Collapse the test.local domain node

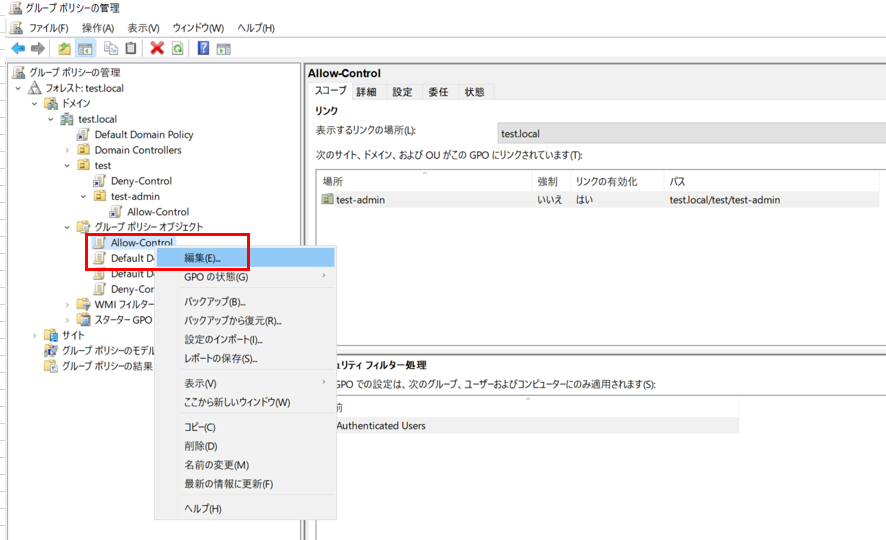click(x=51, y=119)
